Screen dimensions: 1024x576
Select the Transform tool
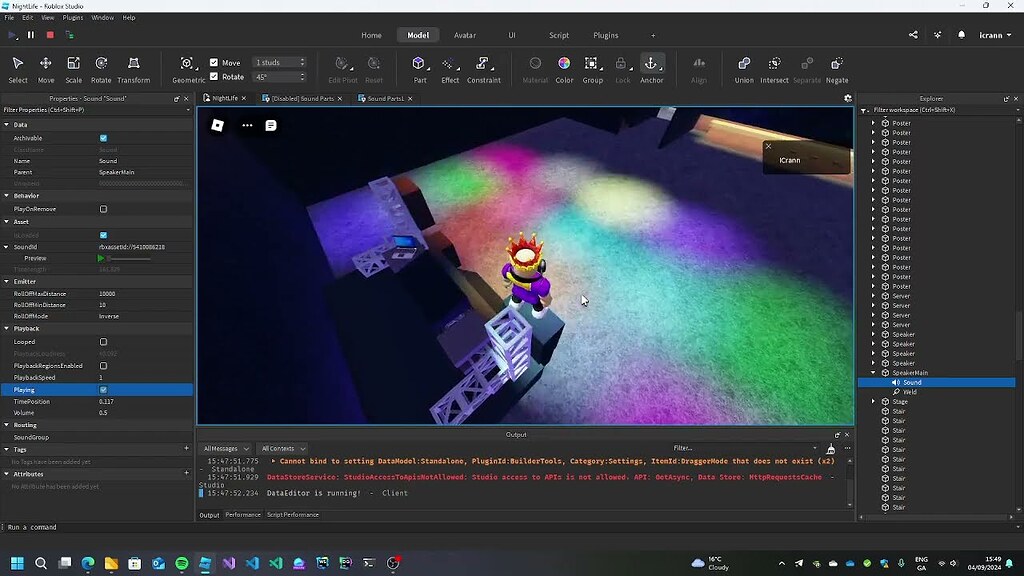tap(135, 65)
